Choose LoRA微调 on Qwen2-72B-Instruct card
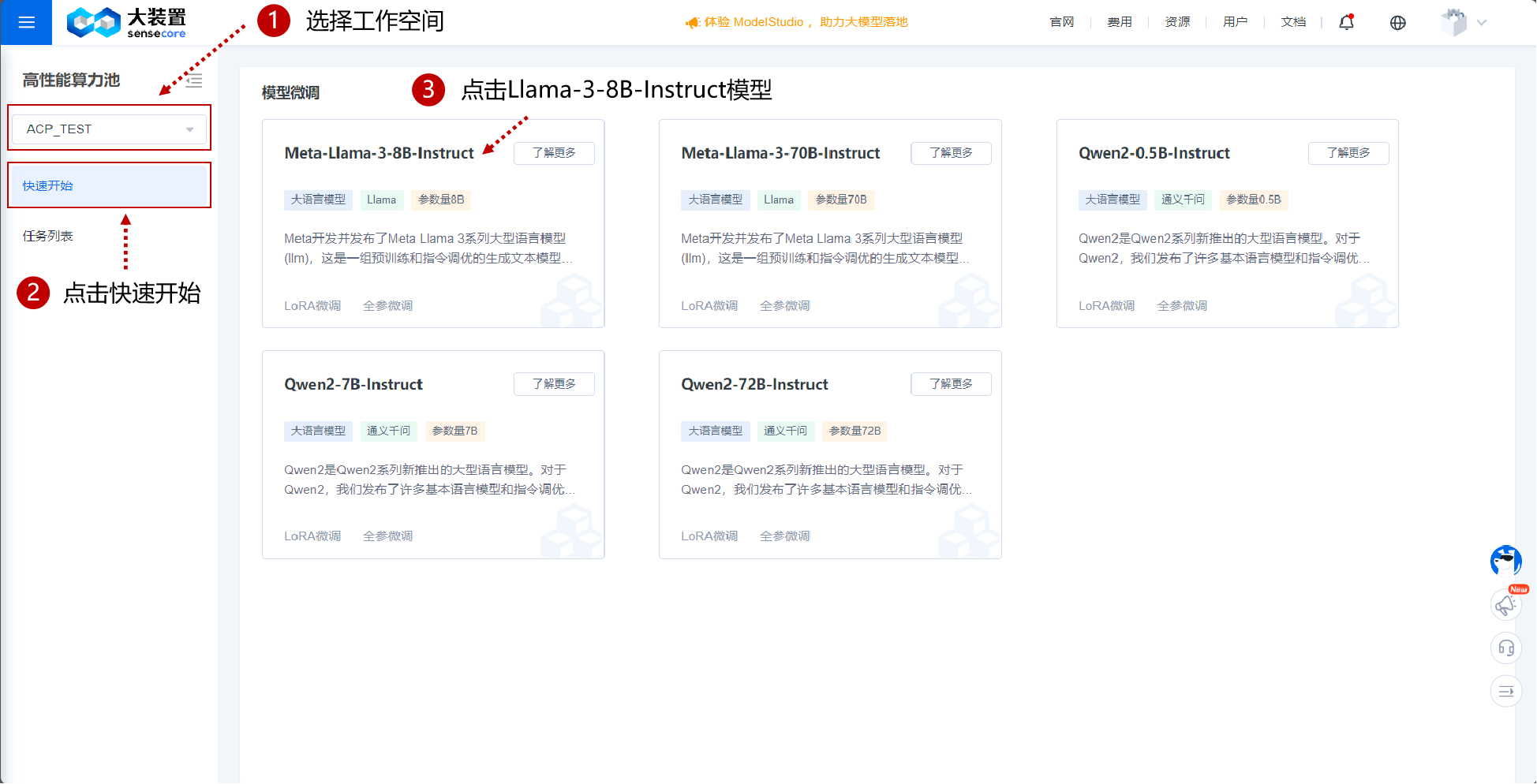 tap(709, 536)
